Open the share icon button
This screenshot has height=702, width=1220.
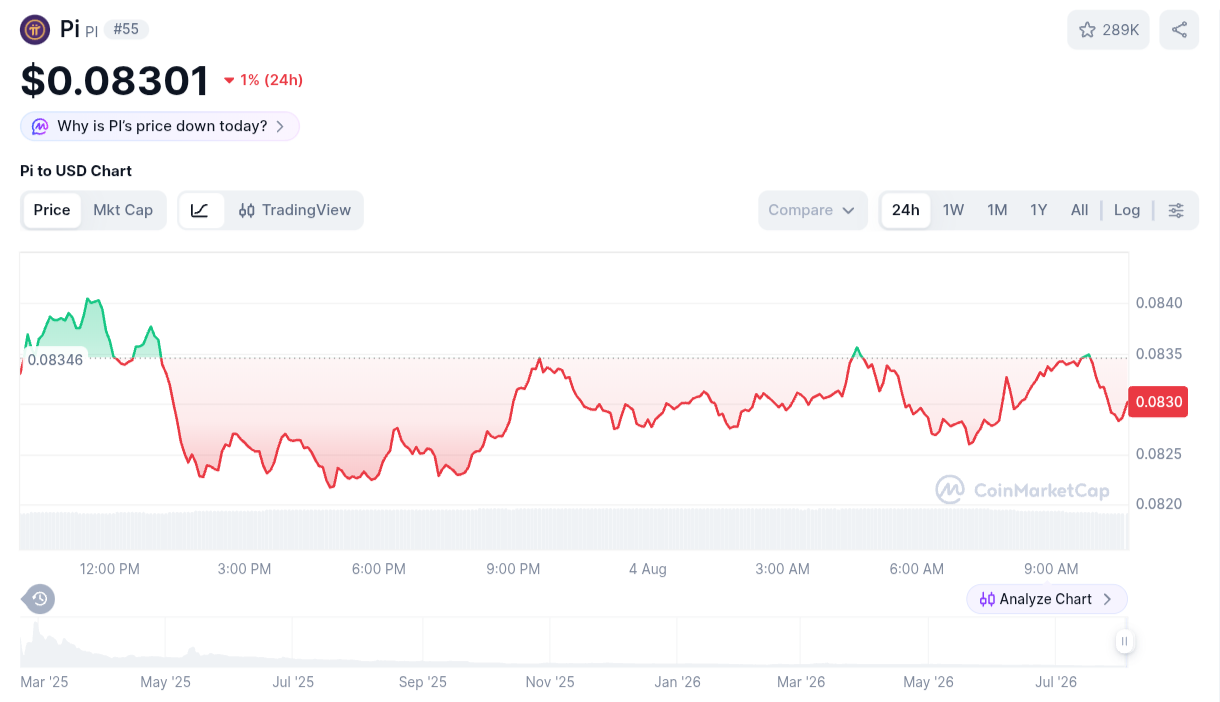point(1179,30)
